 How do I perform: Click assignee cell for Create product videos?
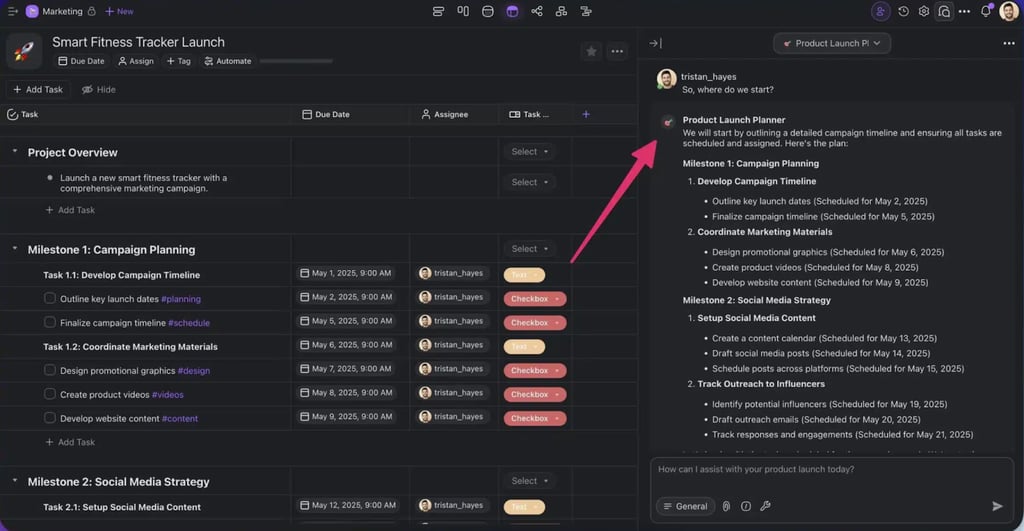[x=451, y=393]
